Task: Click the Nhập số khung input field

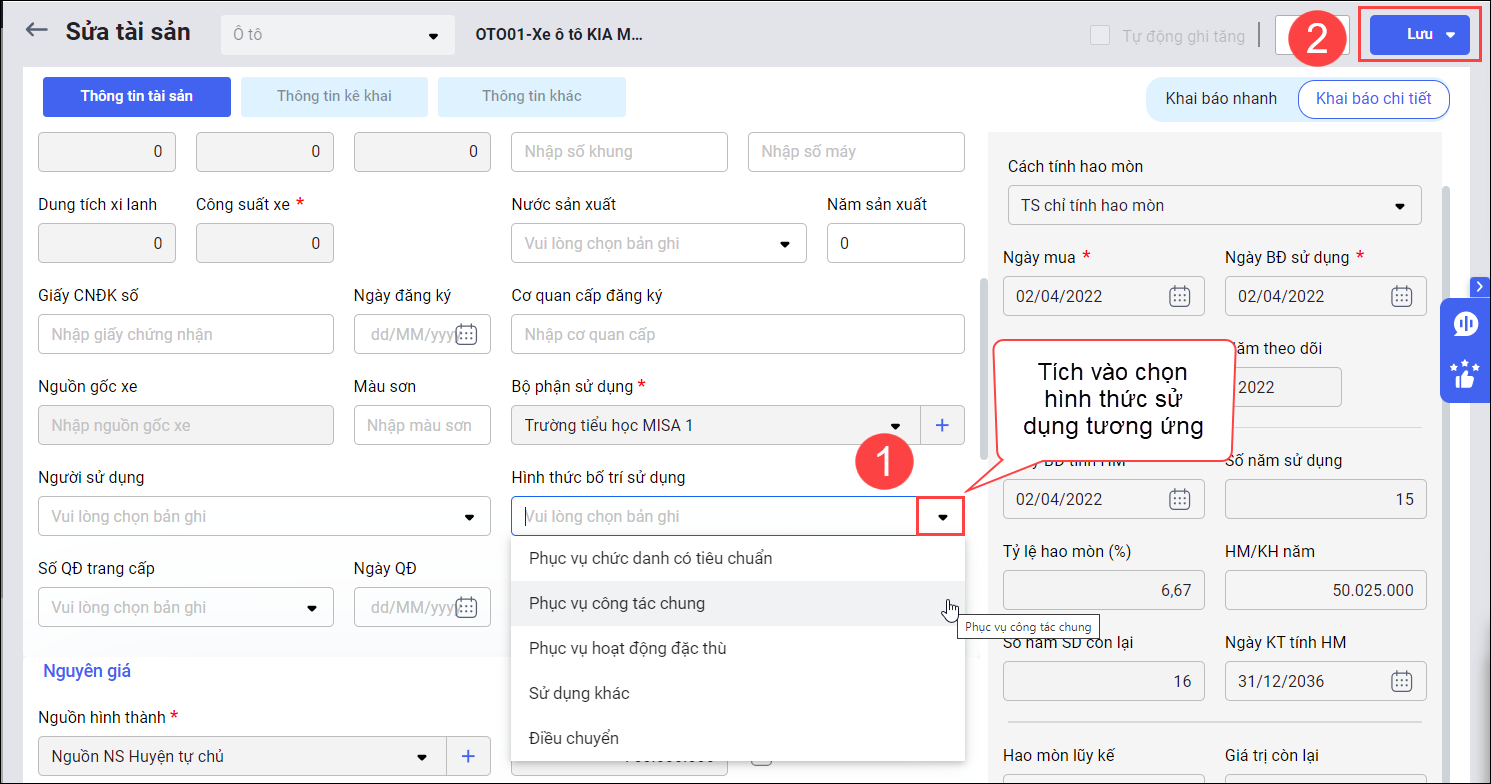Action: 619,152
